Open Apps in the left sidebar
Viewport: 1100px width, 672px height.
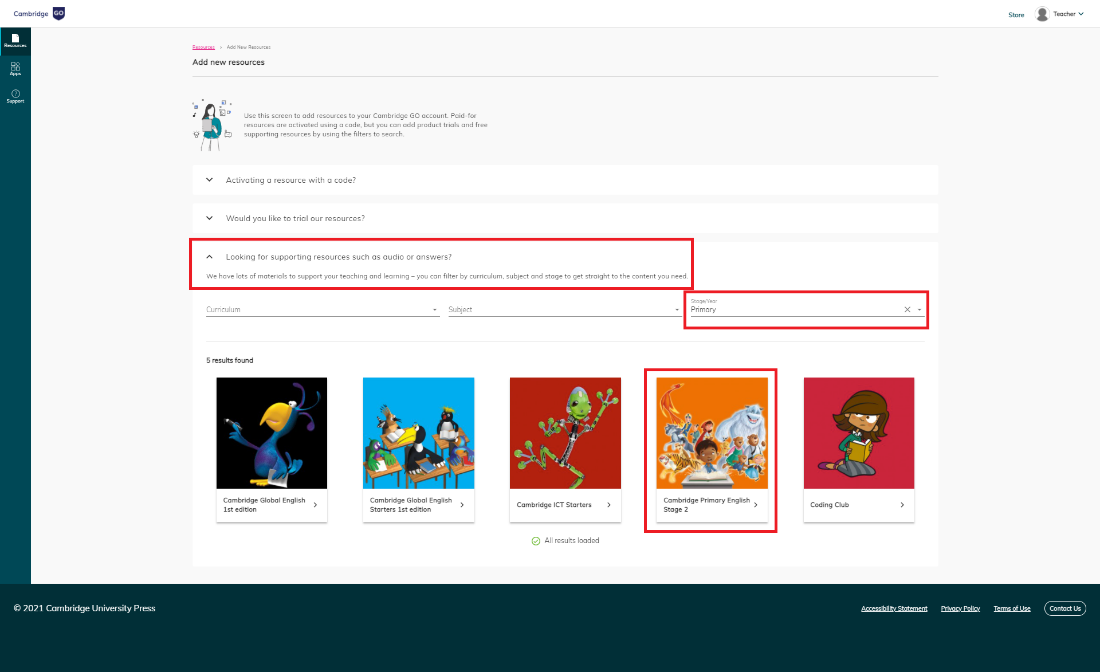click(x=15, y=69)
